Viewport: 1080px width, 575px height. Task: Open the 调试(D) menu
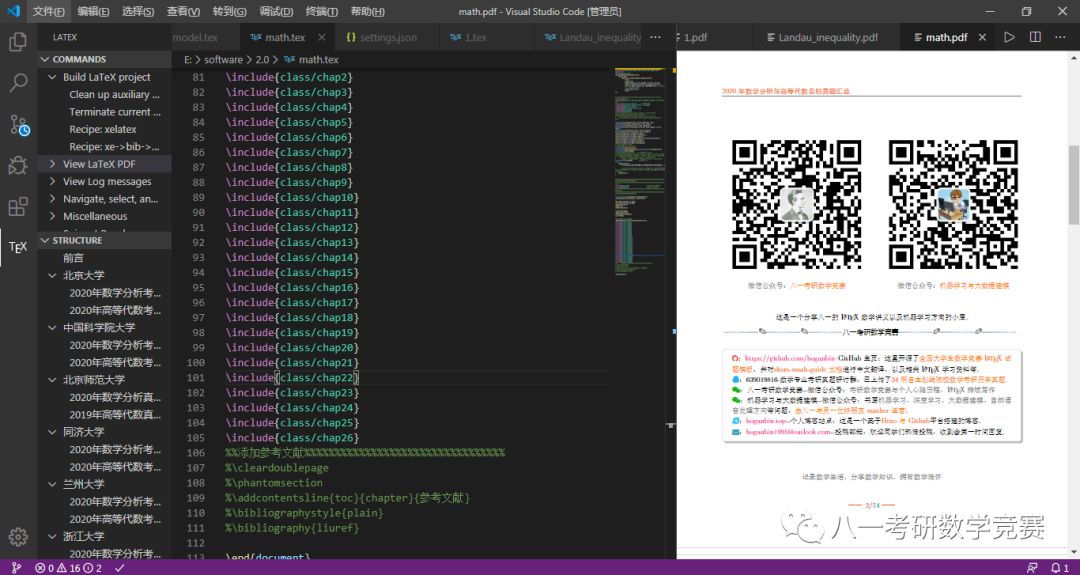(x=276, y=12)
